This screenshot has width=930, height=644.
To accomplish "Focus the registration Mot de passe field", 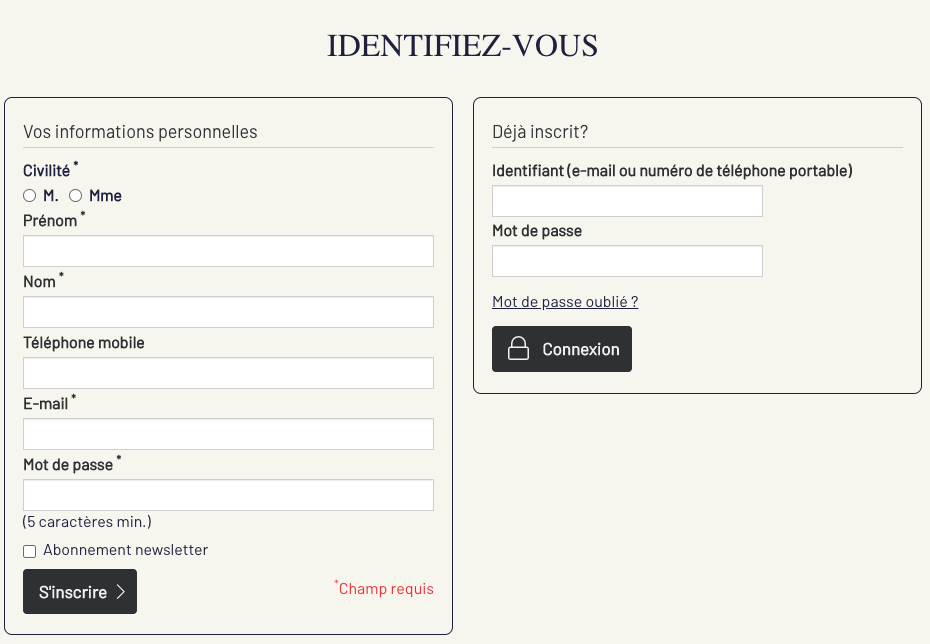I will (x=228, y=495).
